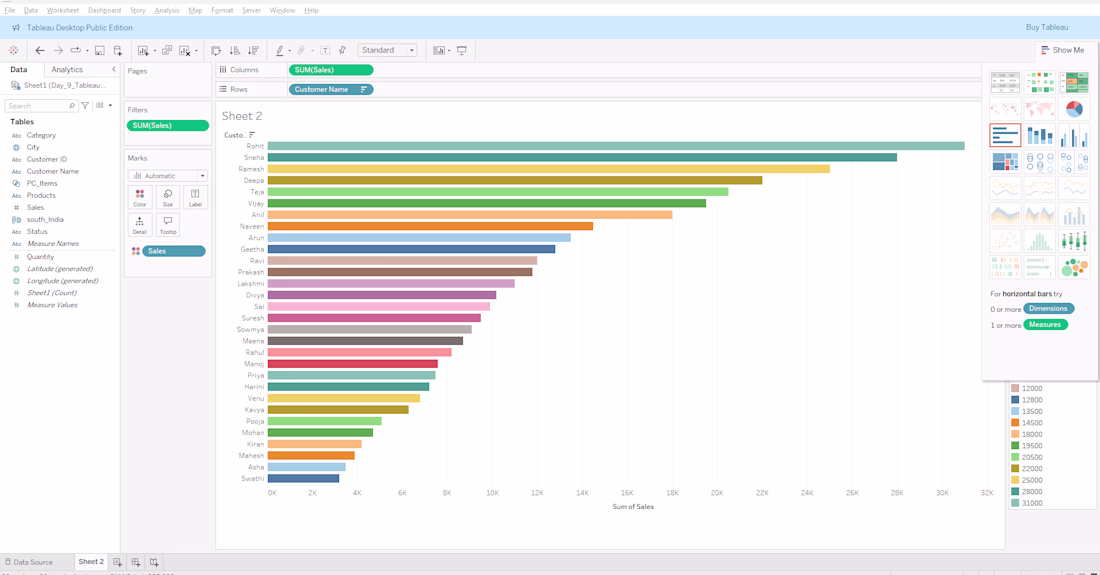The image size is (1100, 575).
Task: Open the Tooltip card in Marks
Action: tap(168, 224)
